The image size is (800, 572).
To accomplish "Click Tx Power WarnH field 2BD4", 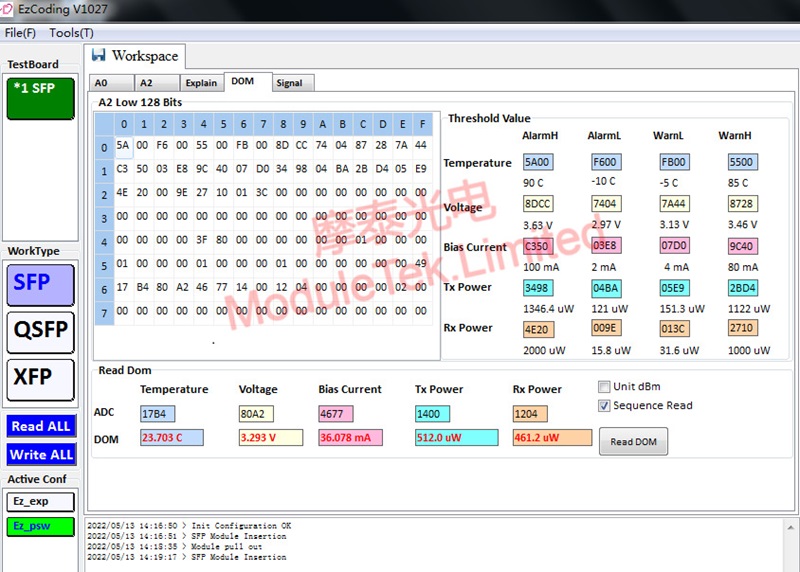I will [742, 288].
